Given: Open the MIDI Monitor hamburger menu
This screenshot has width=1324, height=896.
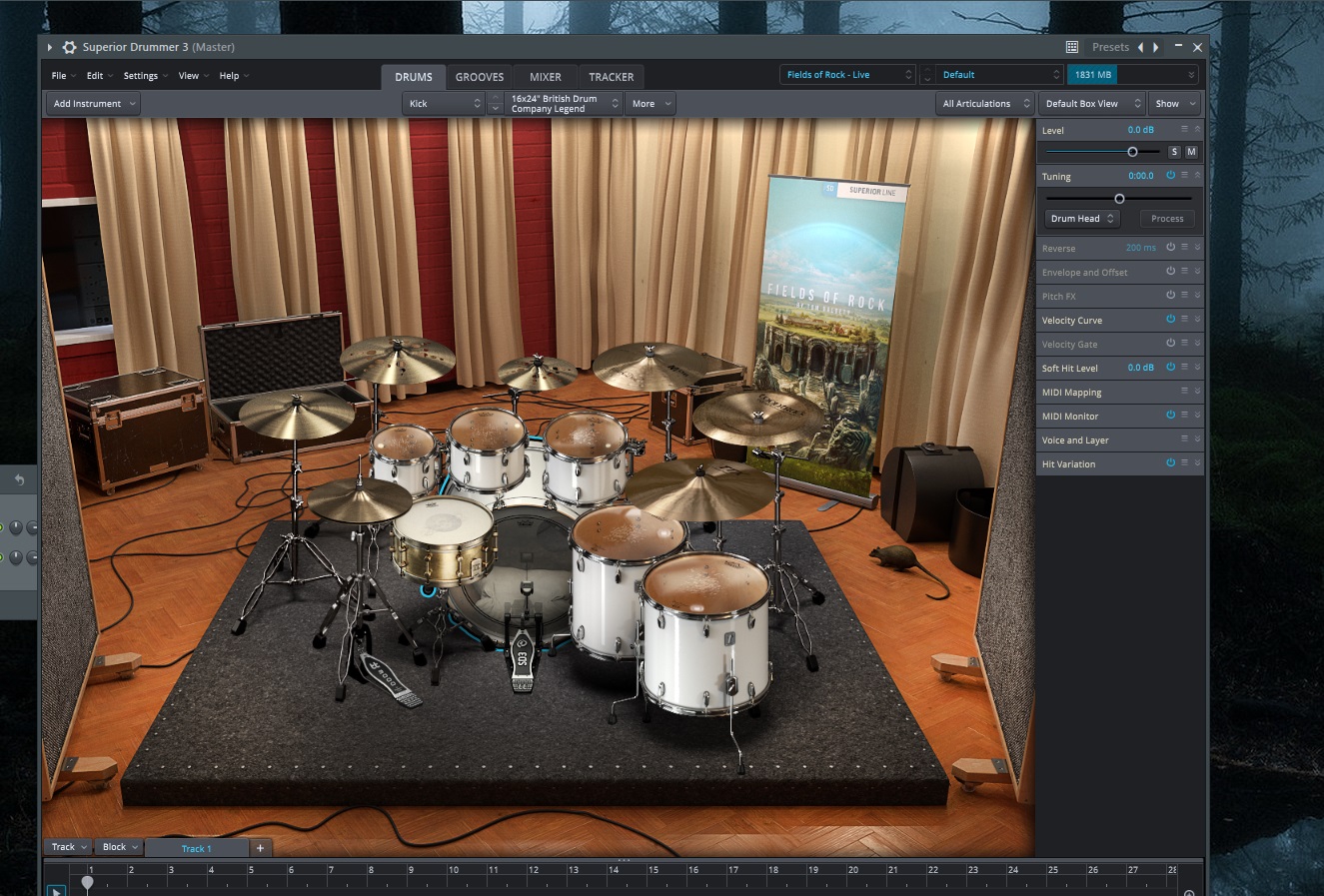Looking at the screenshot, I should coord(1184,416).
